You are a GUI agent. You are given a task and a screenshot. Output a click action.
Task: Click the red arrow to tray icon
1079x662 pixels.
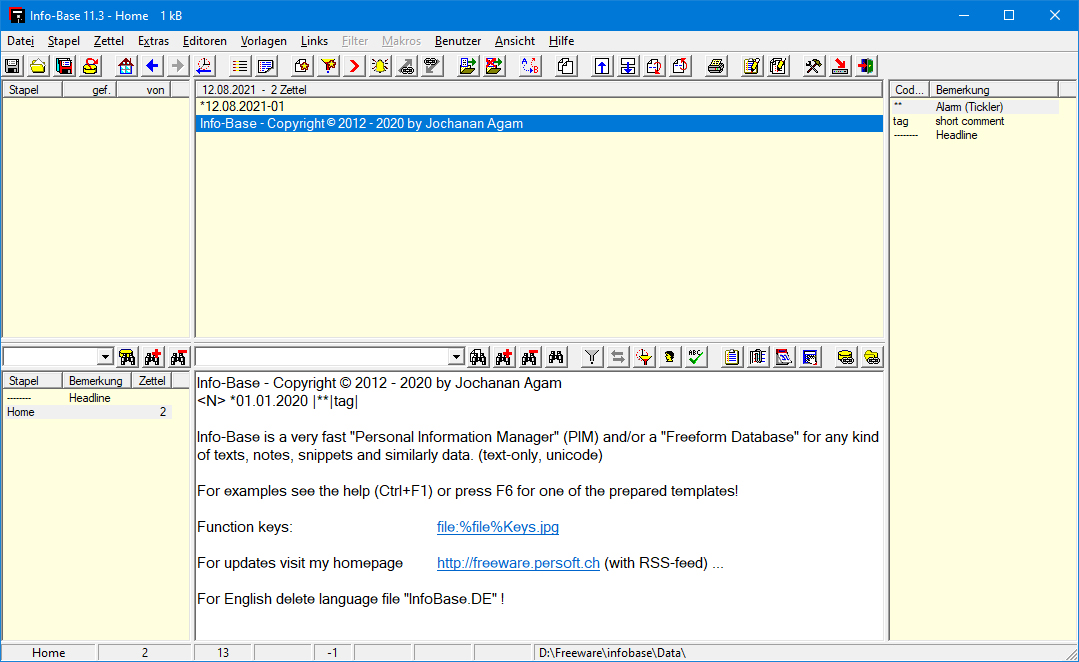840,66
